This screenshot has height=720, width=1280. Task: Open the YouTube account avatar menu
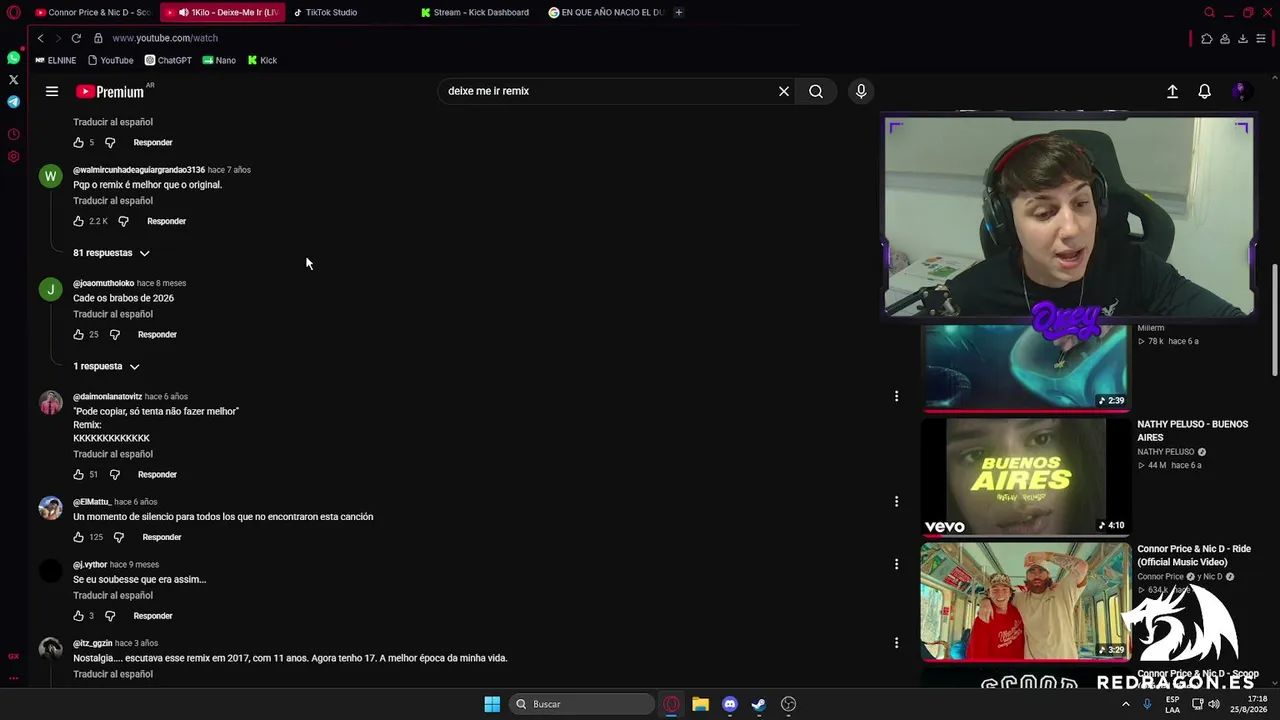[1240, 91]
